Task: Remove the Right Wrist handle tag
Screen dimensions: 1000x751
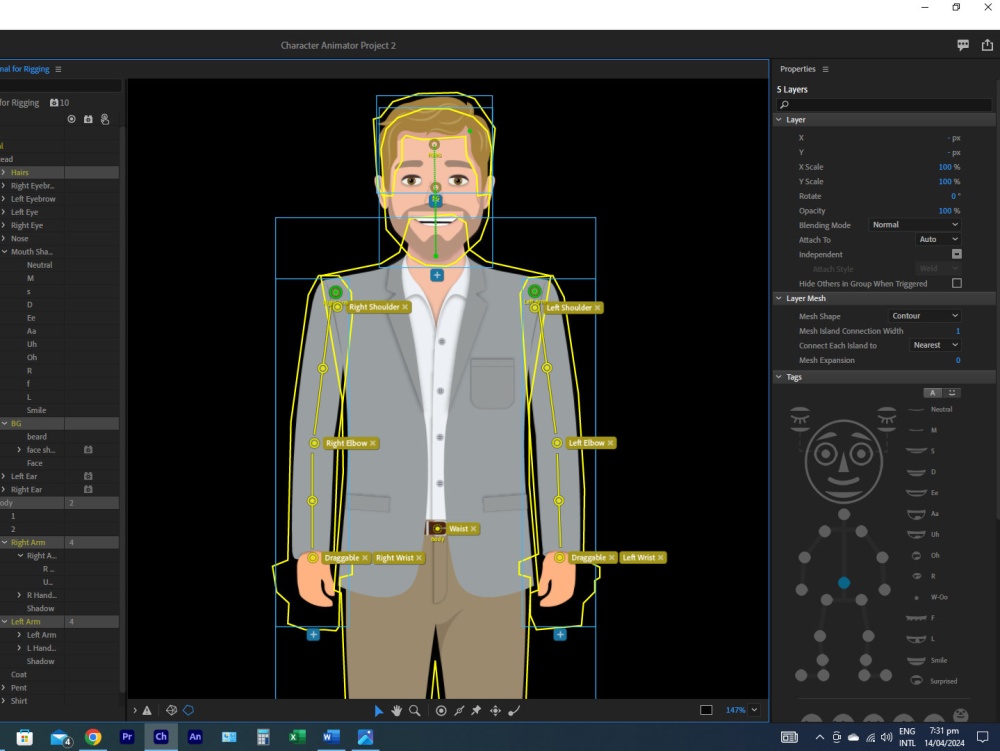Action: pos(420,558)
